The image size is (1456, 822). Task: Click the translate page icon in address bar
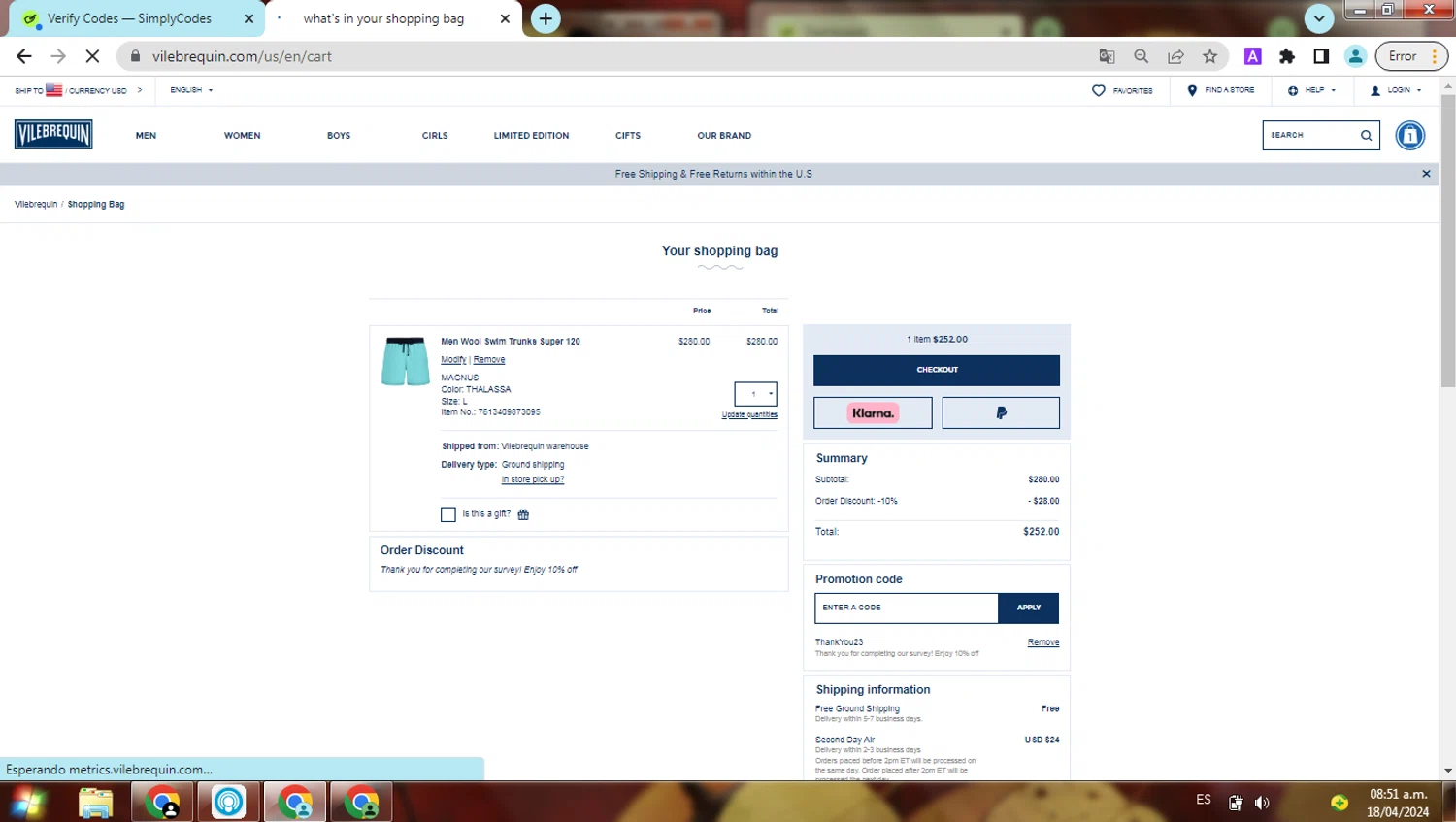[x=1107, y=56]
